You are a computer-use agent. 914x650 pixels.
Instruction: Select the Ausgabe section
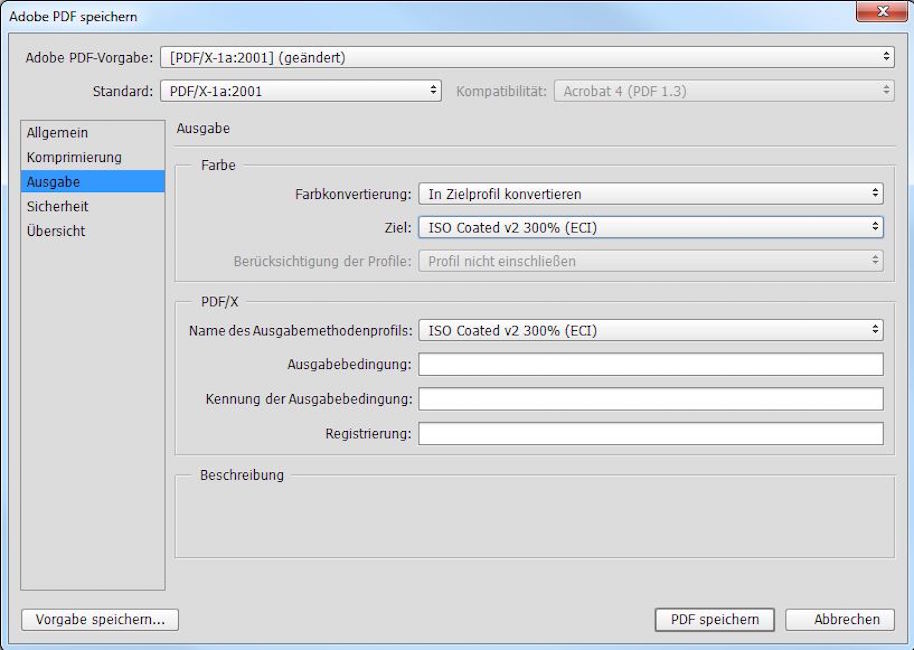coord(93,182)
